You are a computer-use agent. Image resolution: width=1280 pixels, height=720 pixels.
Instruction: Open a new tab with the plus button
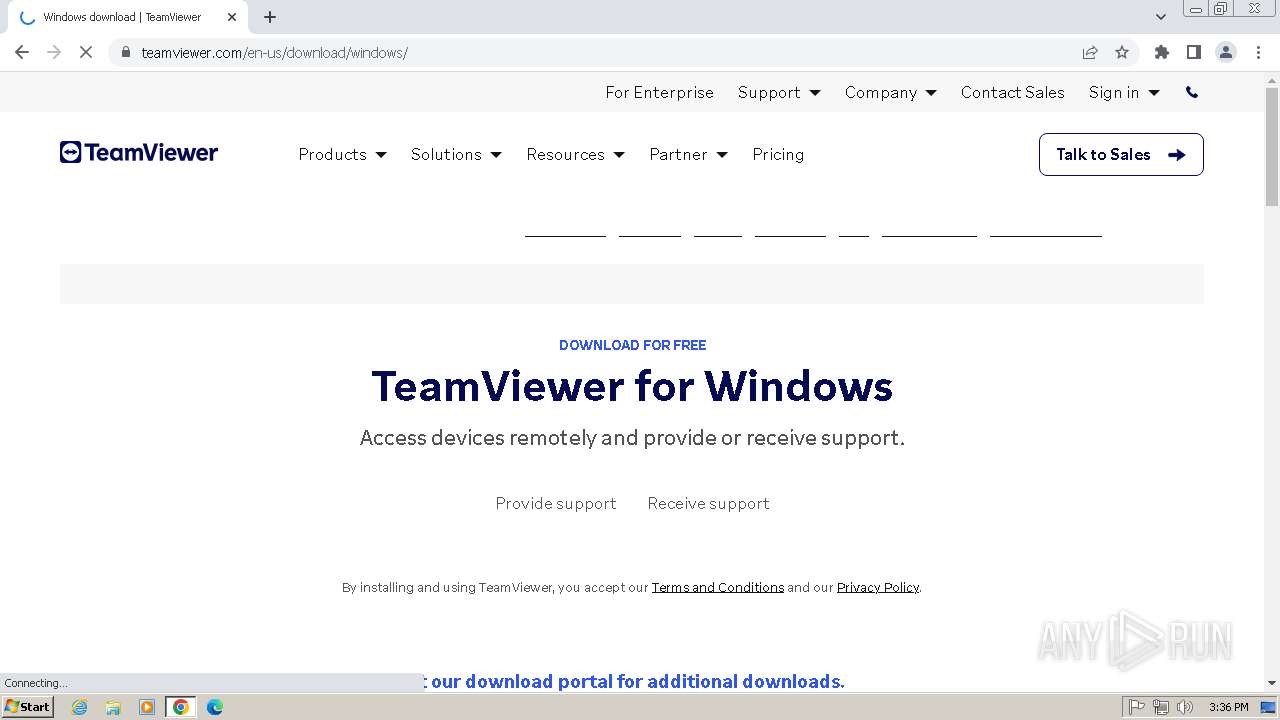[x=270, y=17]
